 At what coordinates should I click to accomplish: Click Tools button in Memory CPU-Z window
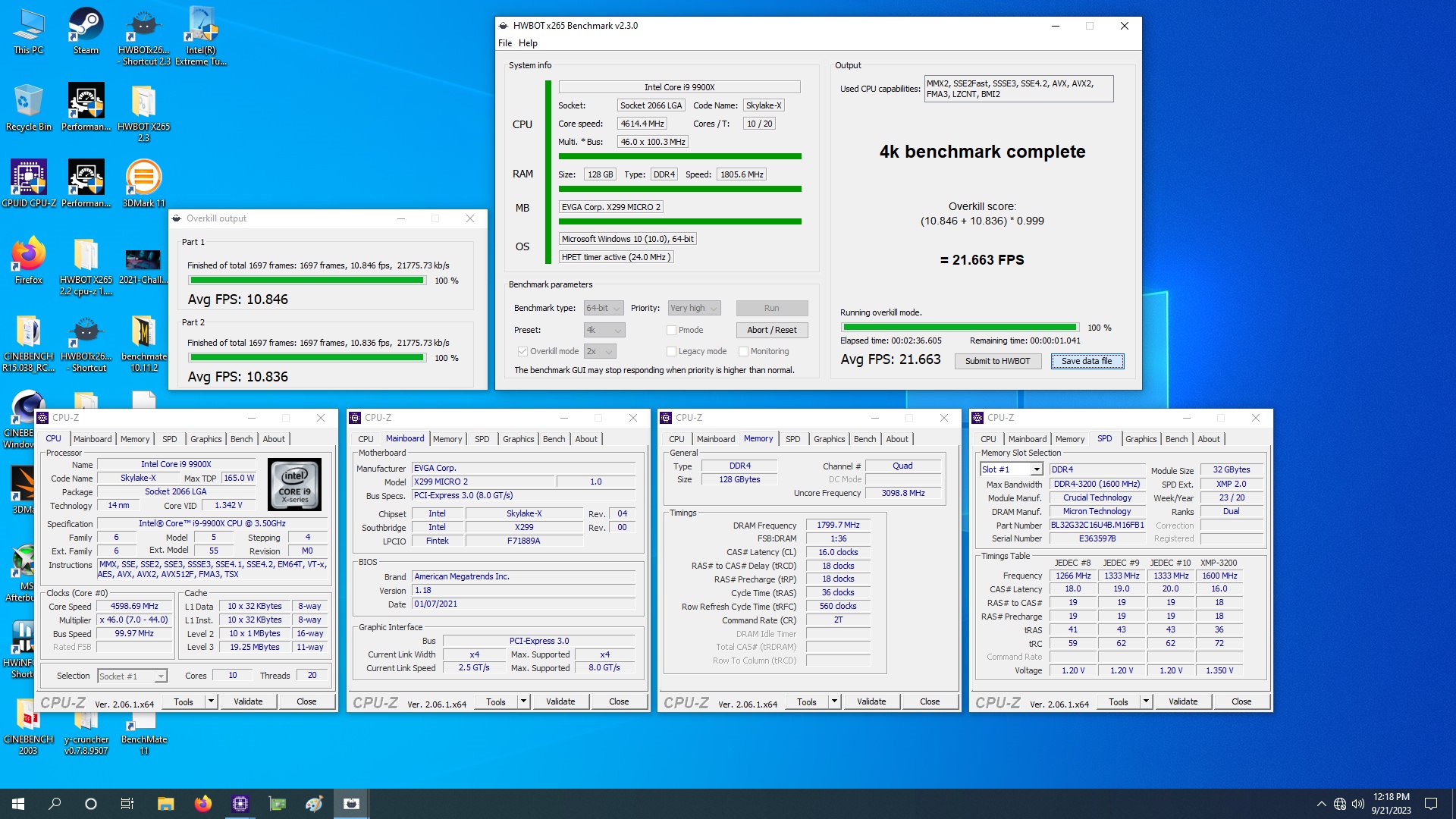(807, 701)
